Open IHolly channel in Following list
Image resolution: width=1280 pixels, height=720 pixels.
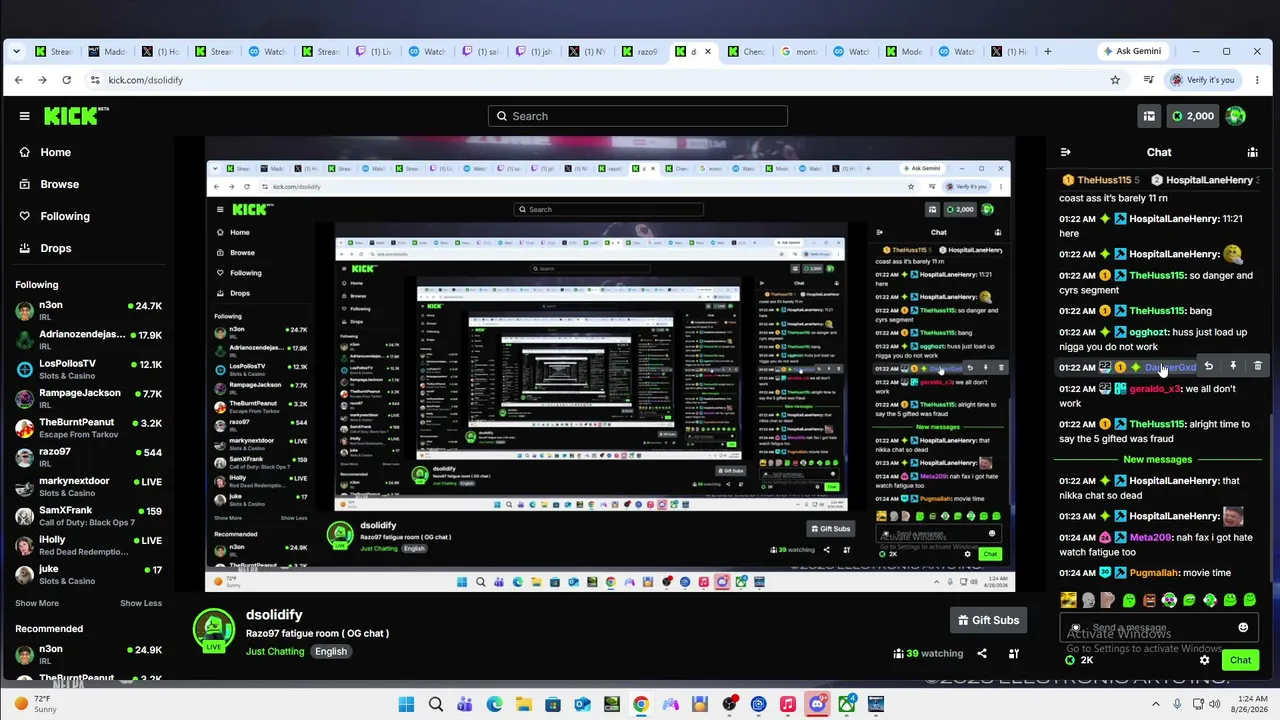(x=88, y=545)
